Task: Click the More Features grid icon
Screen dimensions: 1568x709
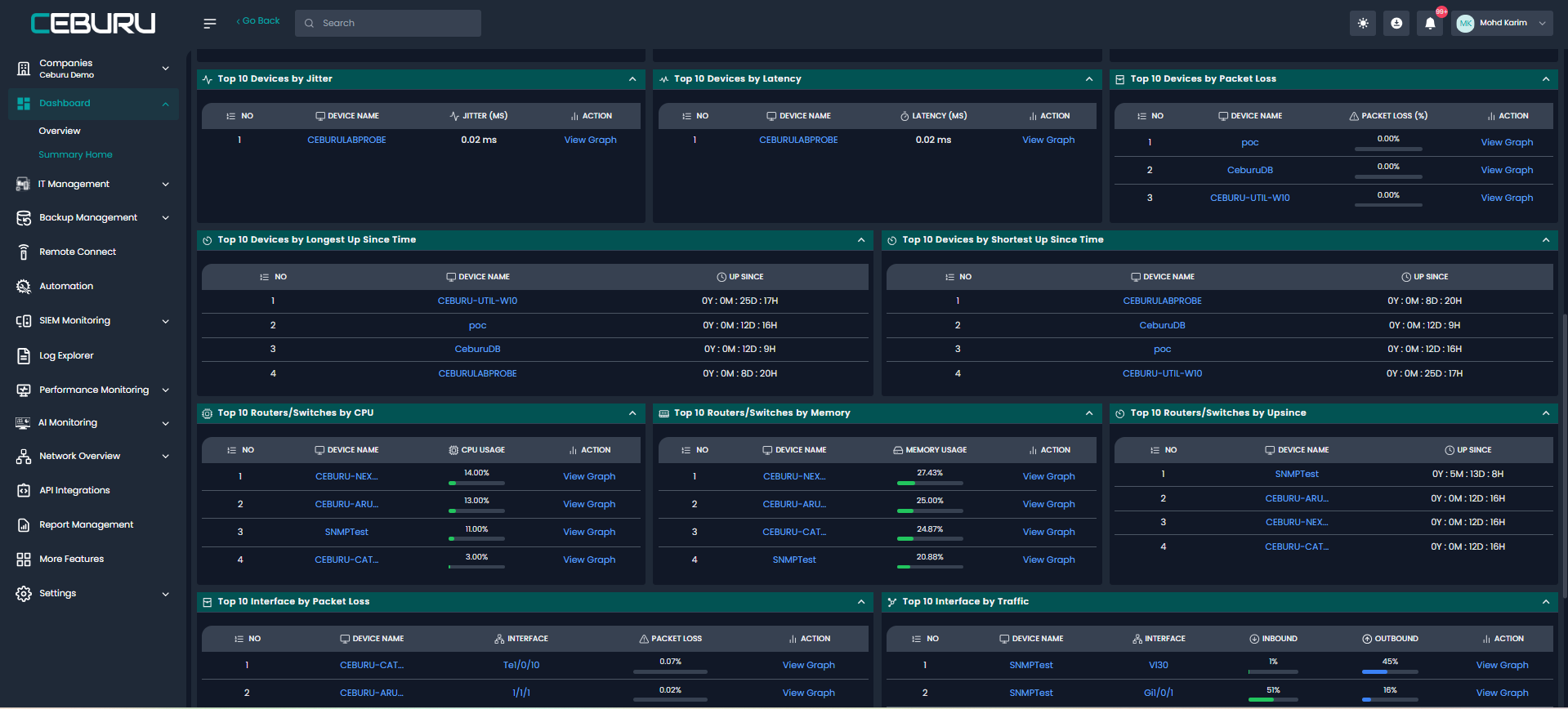Action: (24, 560)
